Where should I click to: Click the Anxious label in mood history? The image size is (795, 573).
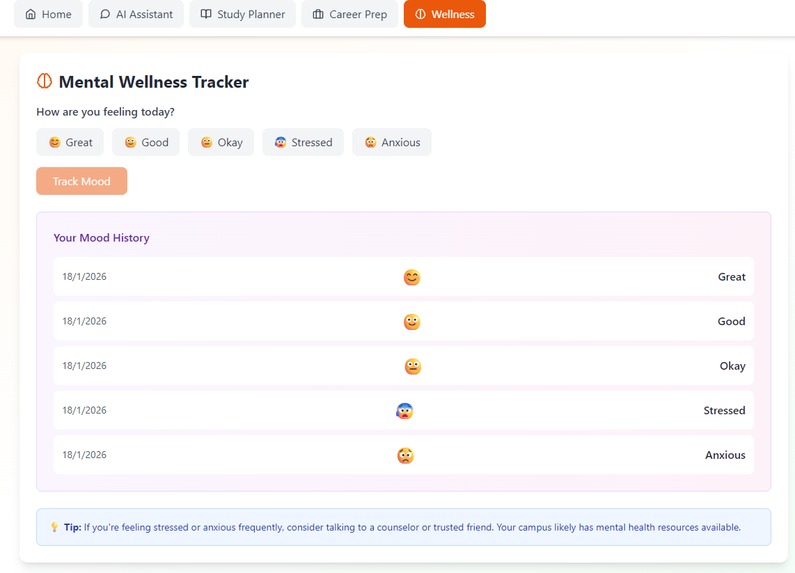(726, 455)
